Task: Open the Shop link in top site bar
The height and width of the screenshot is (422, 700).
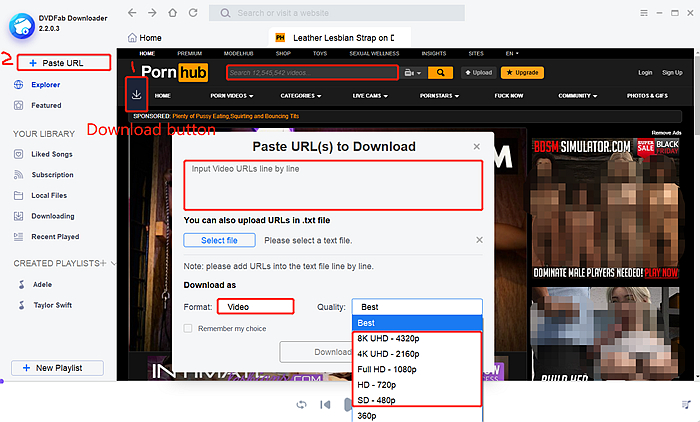Action: pos(283,53)
